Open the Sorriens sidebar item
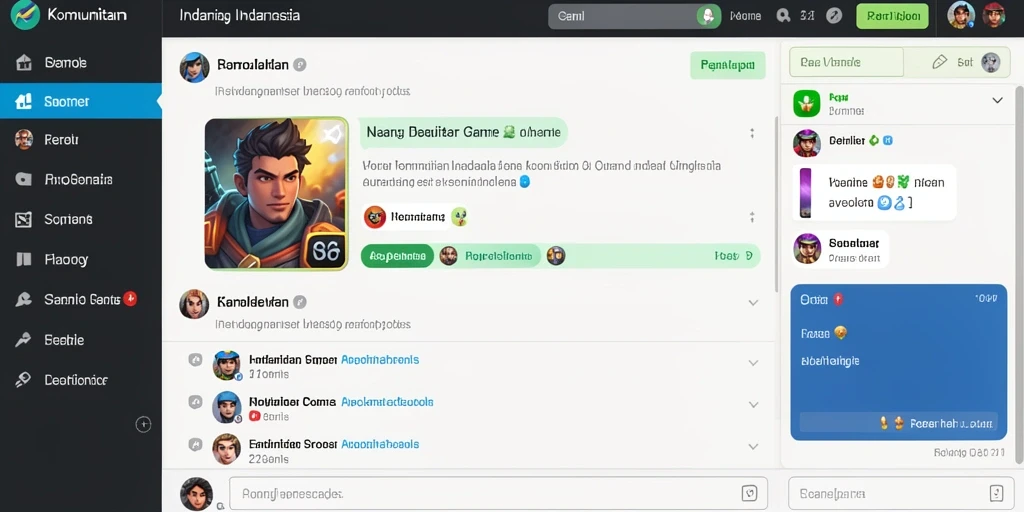Screen dimensions: 1024x512 pos(81,219)
